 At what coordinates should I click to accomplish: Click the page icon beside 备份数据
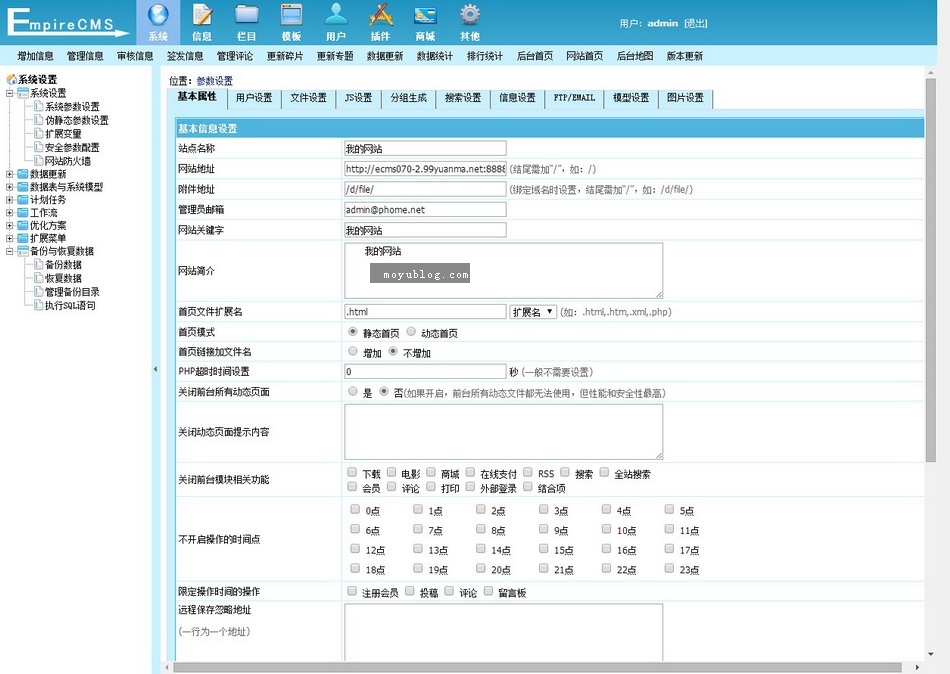coord(39,264)
